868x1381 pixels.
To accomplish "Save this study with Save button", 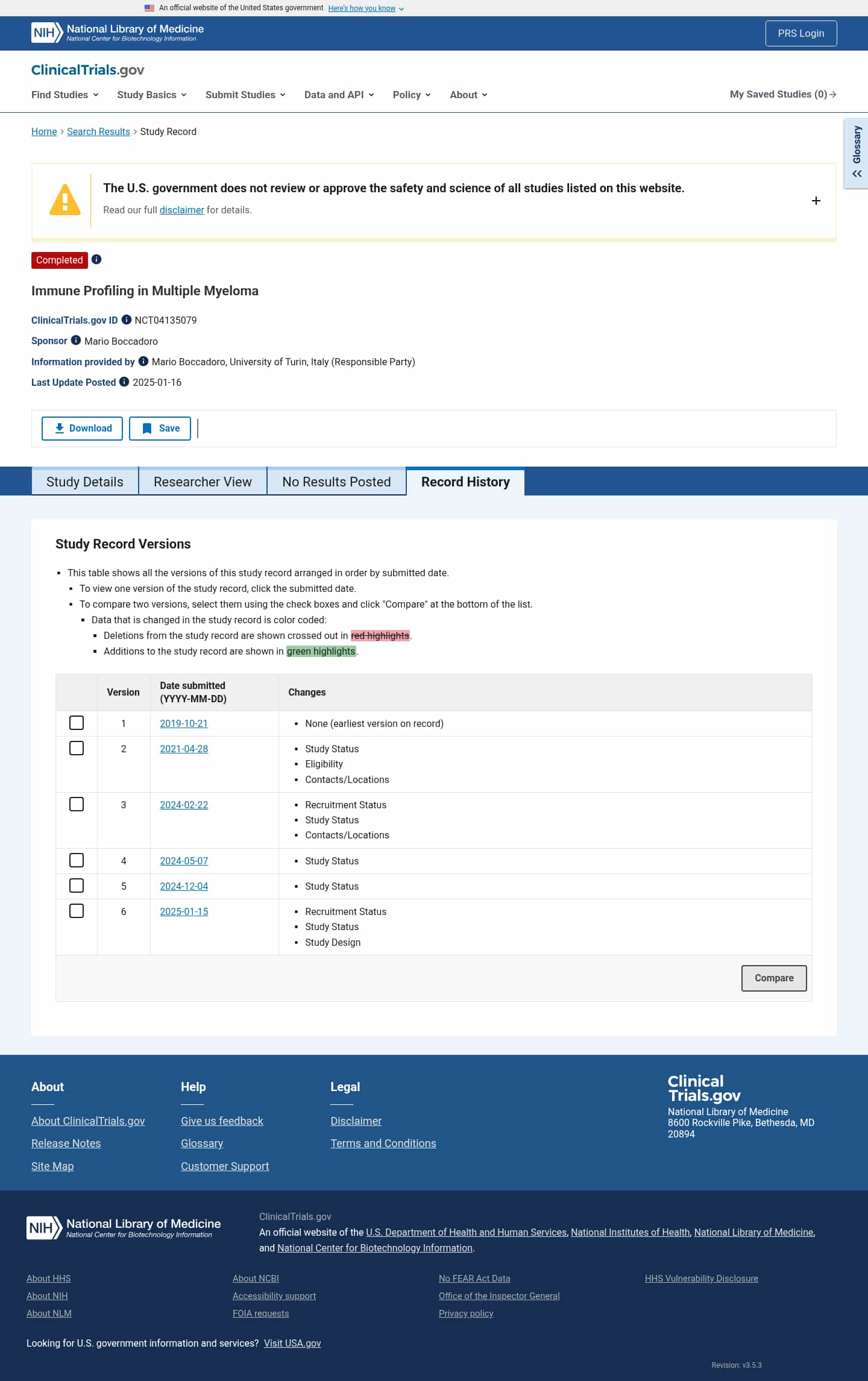I will pos(160,428).
